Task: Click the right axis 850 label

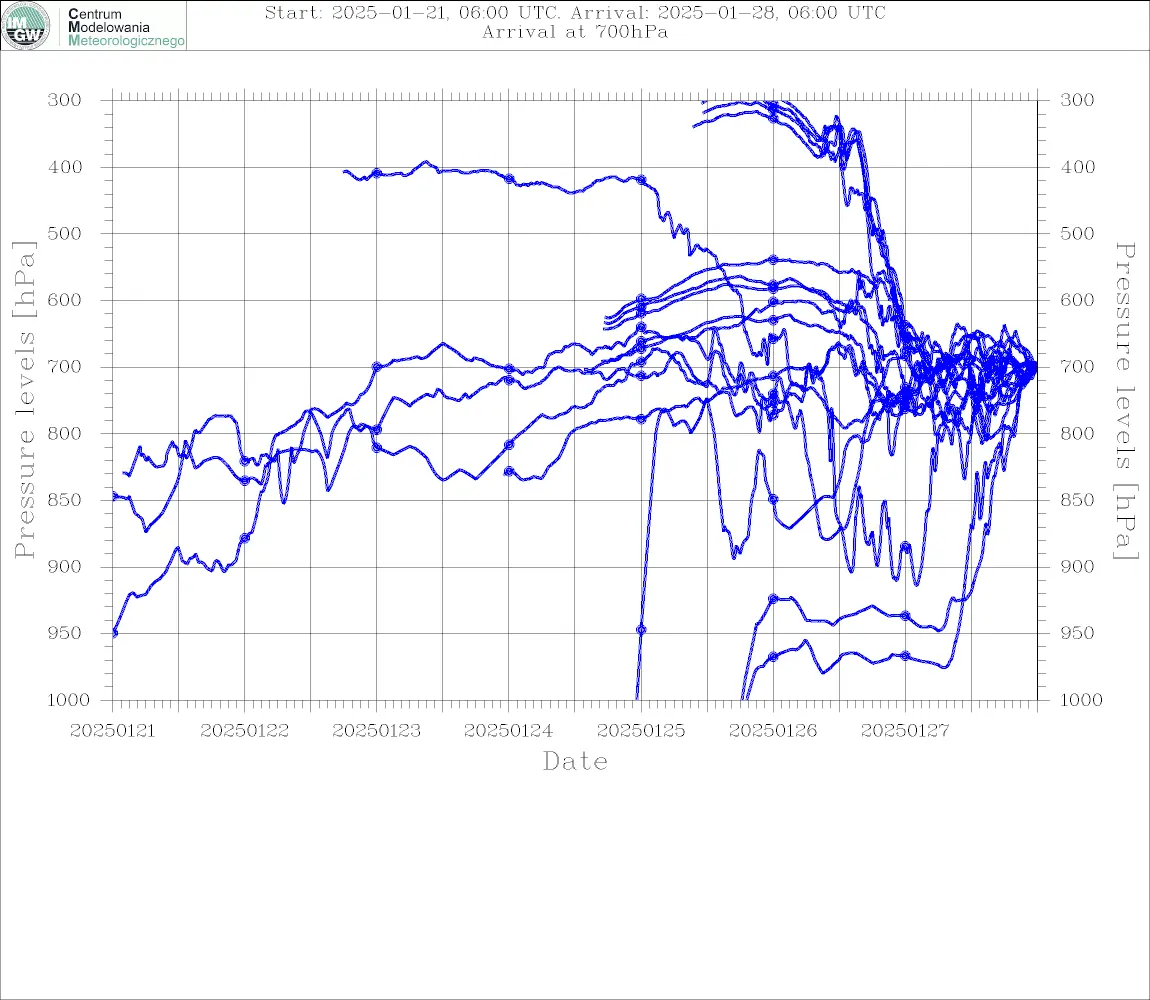Action: pyautogui.click(x=1077, y=500)
